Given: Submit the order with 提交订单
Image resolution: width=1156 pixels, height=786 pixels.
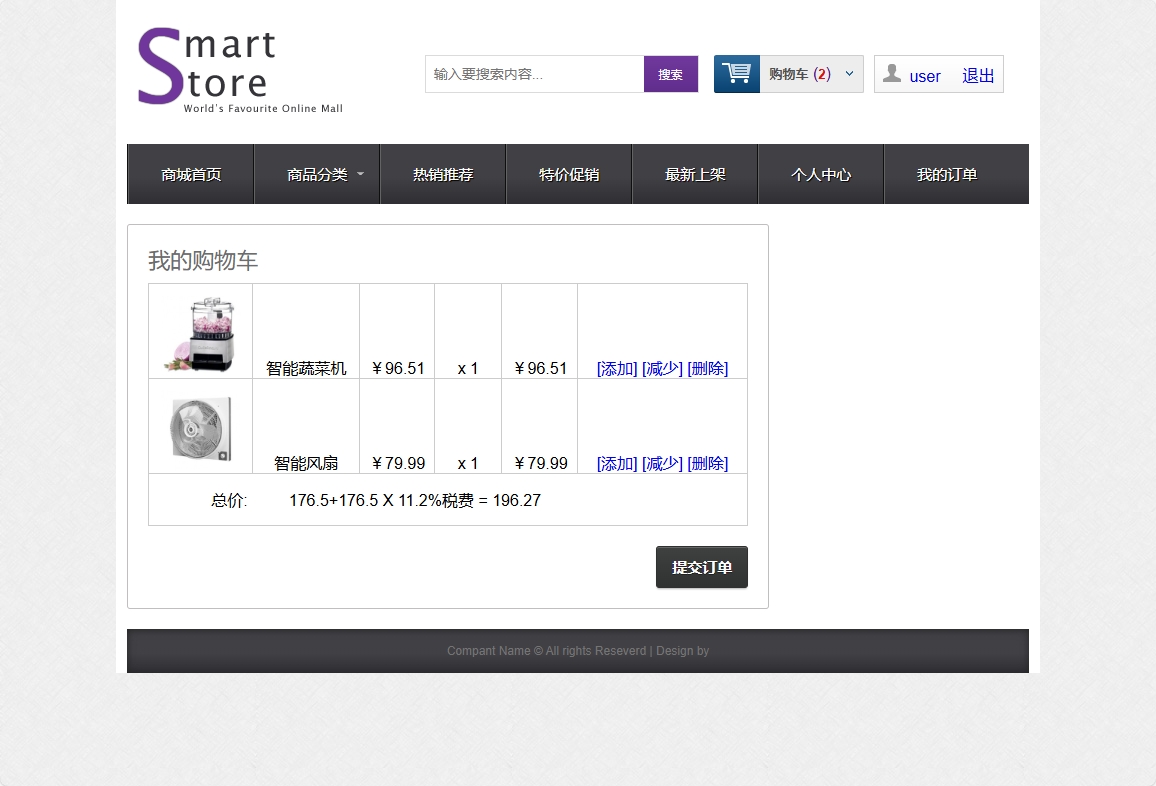Looking at the screenshot, I should 701,568.
